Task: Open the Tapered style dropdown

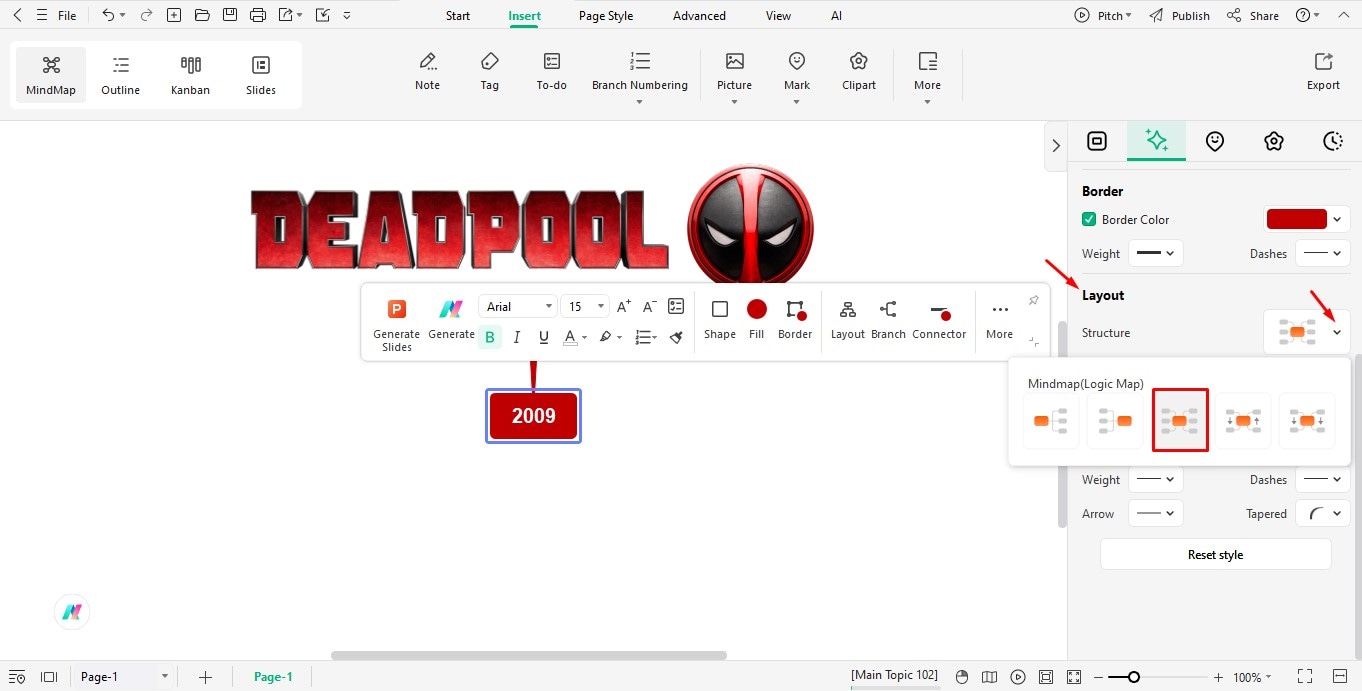Action: click(1323, 513)
